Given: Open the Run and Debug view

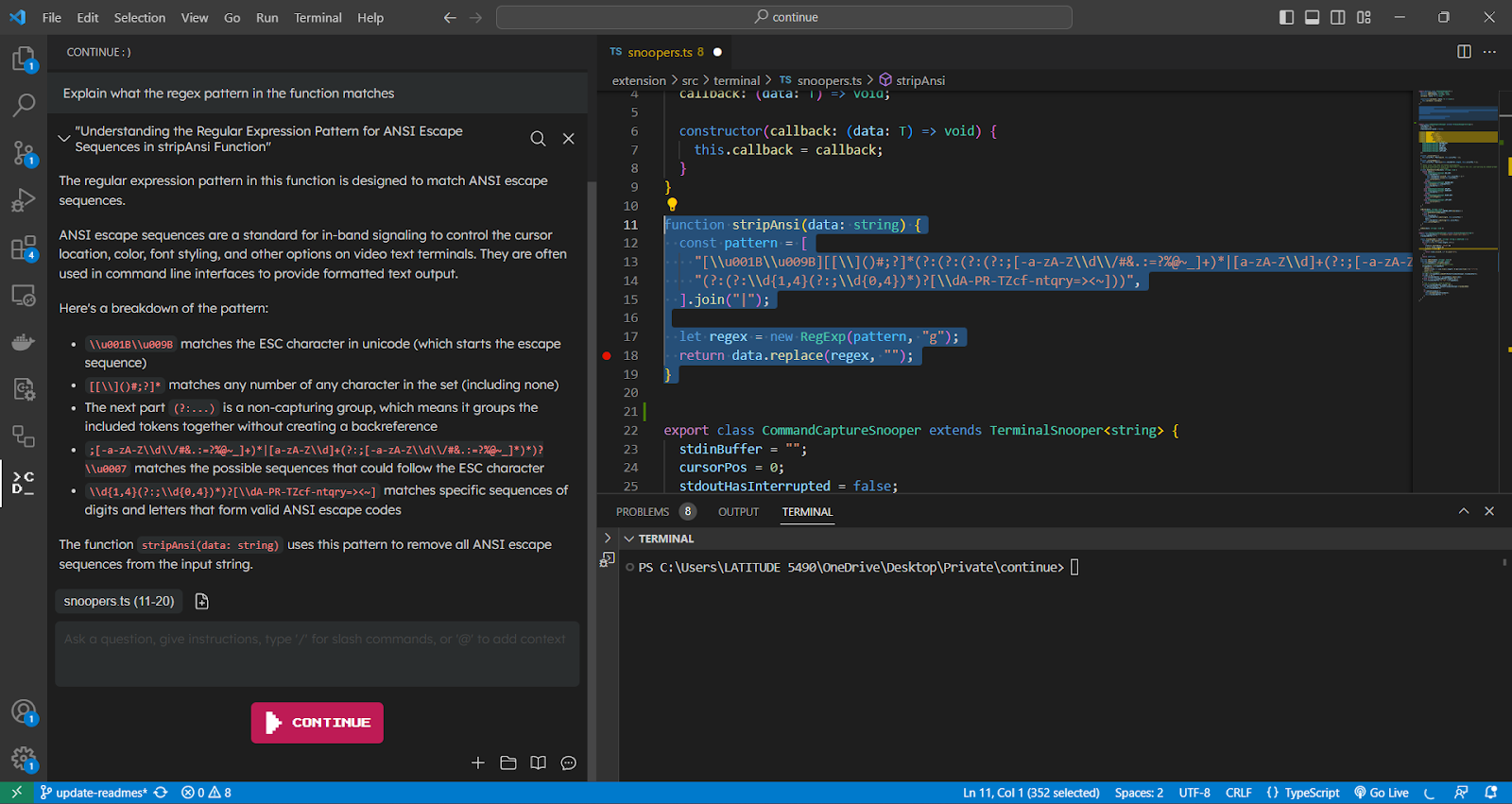Looking at the screenshot, I should tap(24, 200).
